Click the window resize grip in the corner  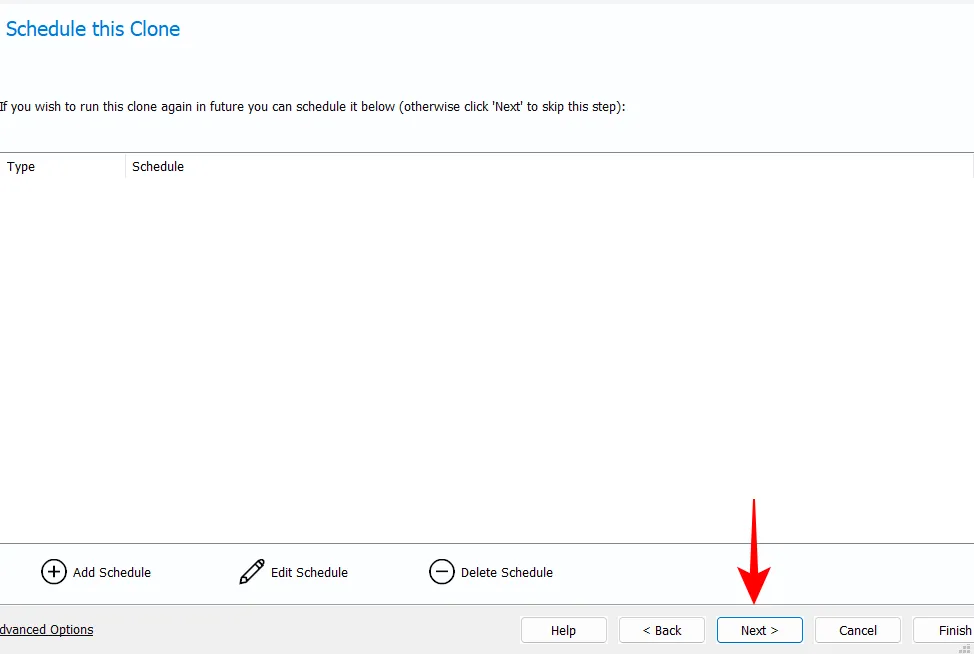965,648
